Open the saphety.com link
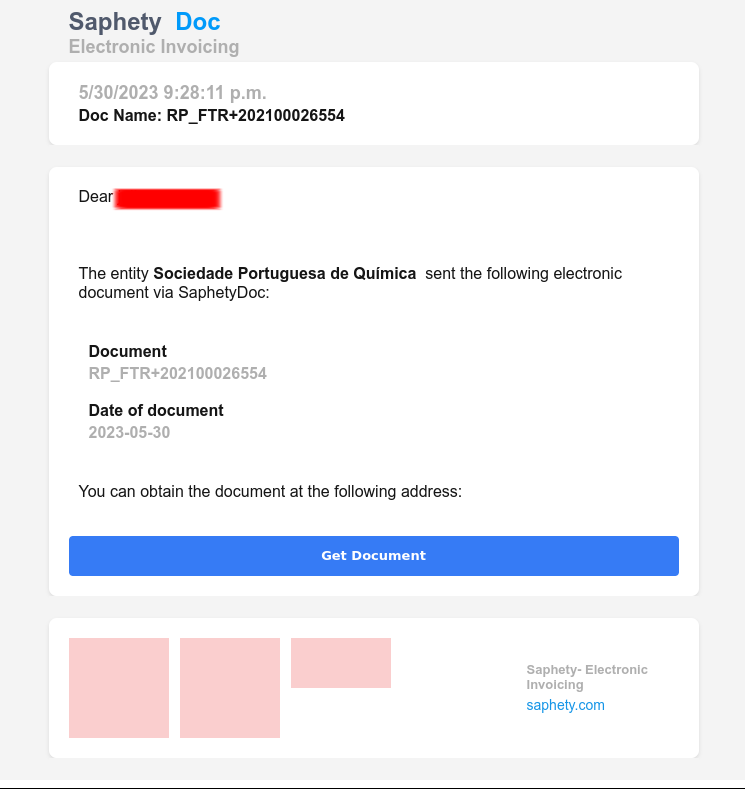This screenshot has width=745, height=789. click(x=565, y=705)
